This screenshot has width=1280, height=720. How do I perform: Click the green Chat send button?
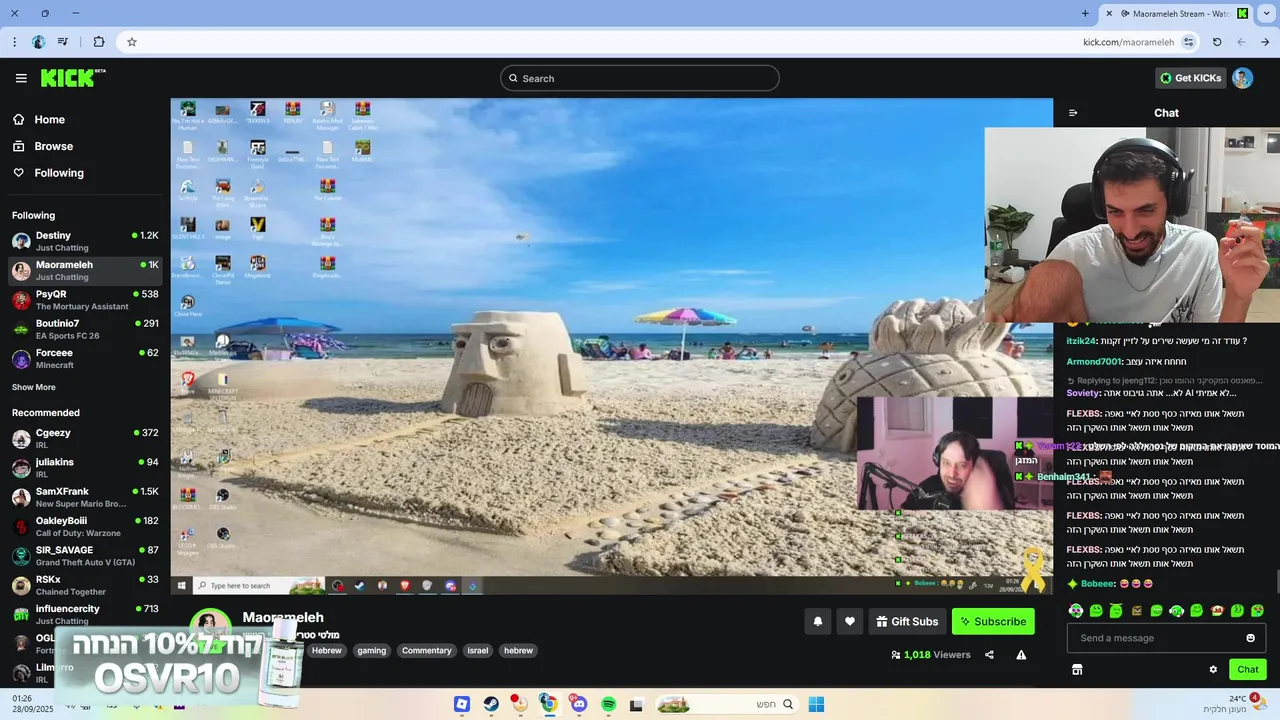click(x=1247, y=670)
